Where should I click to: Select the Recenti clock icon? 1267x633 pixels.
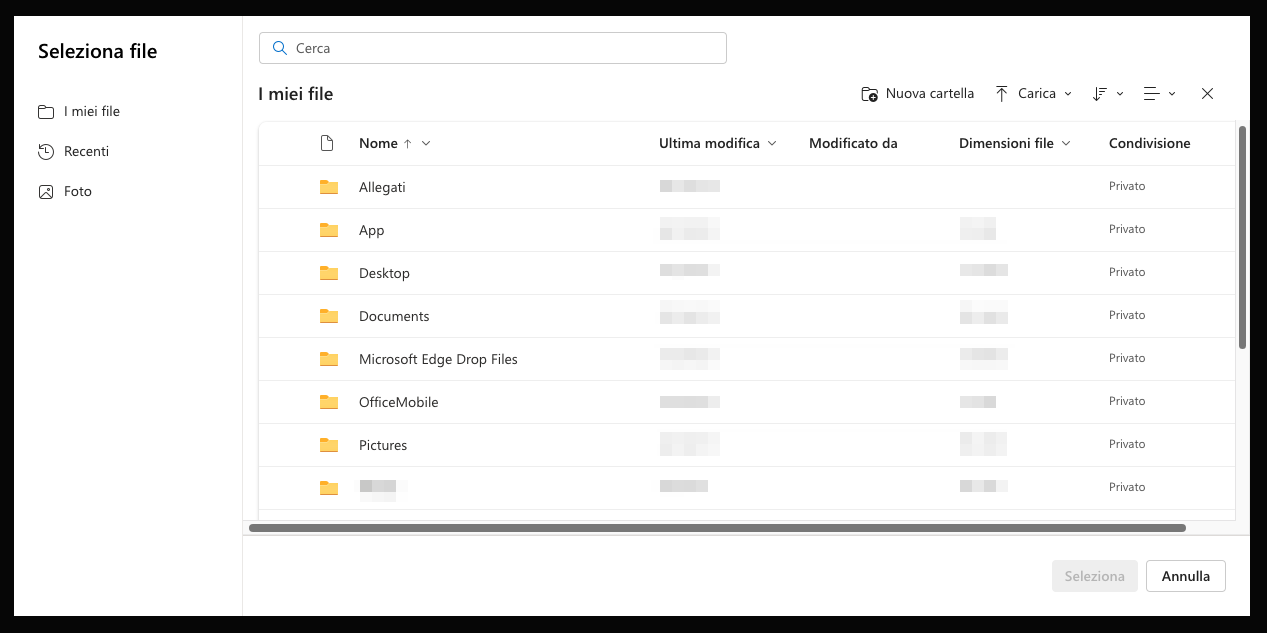pos(46,151)
